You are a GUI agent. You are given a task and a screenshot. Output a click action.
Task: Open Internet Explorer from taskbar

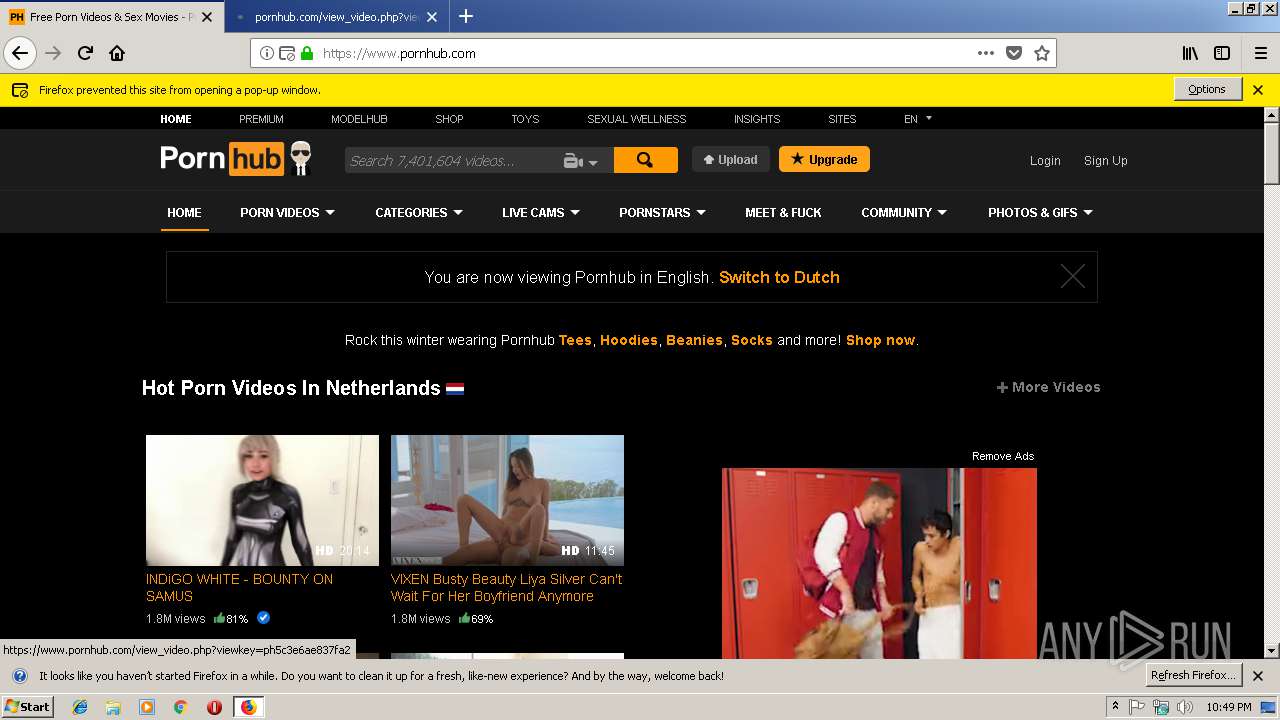(80, 707)
